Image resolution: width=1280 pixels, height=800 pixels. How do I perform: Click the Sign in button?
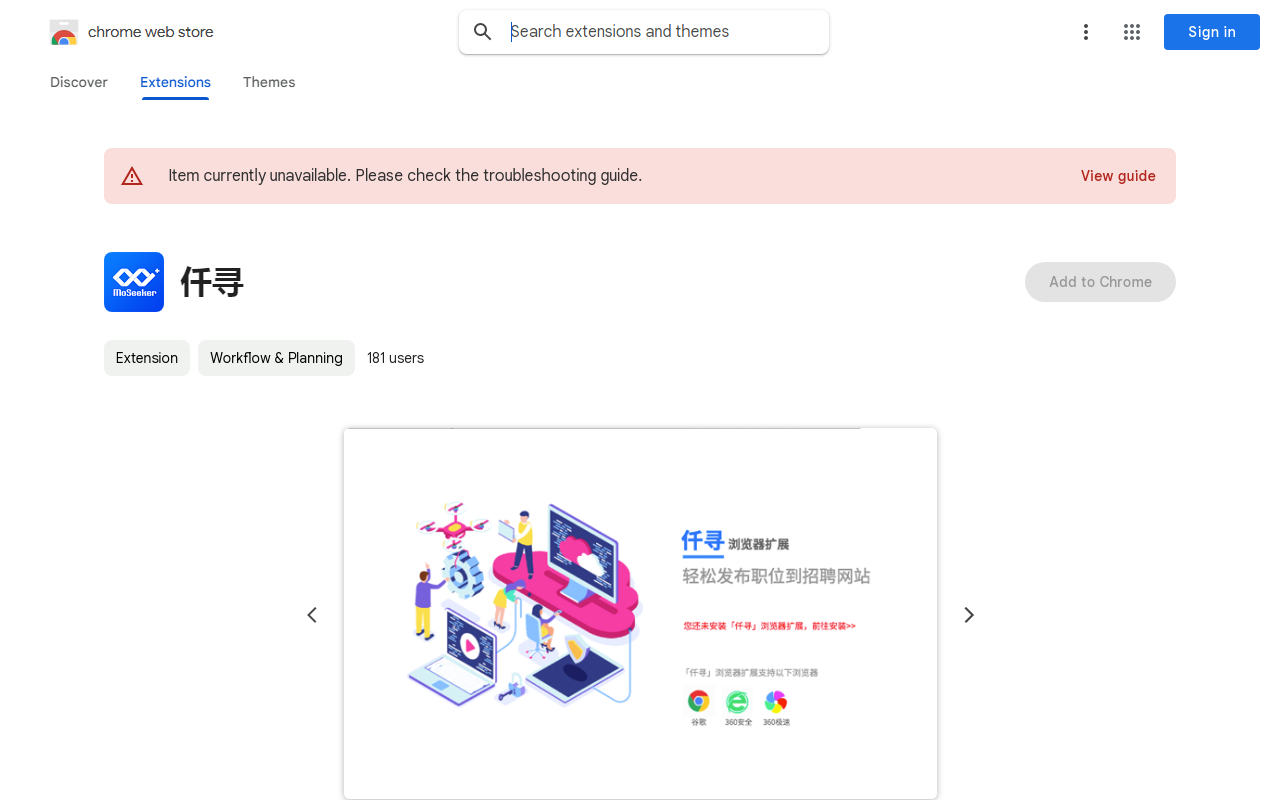pyautogui.click(x=1212, y=32)
